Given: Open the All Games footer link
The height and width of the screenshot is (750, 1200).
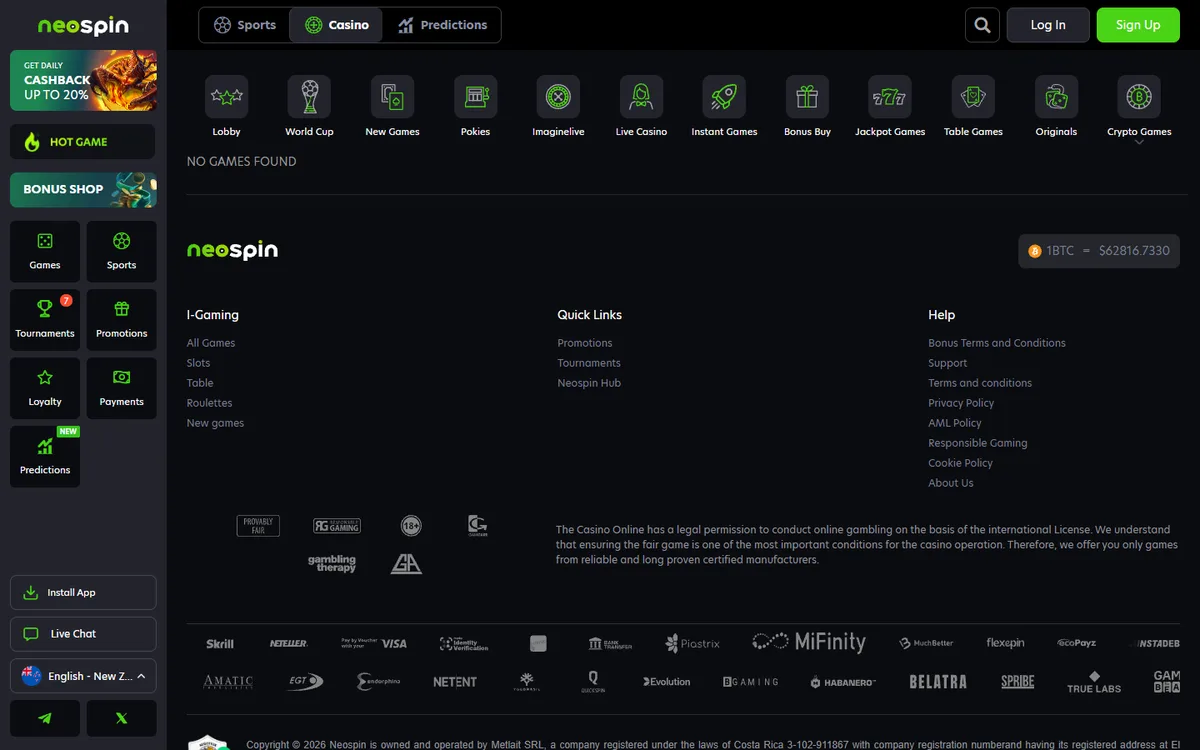Looking at the screenshot, I should (211, 343).
